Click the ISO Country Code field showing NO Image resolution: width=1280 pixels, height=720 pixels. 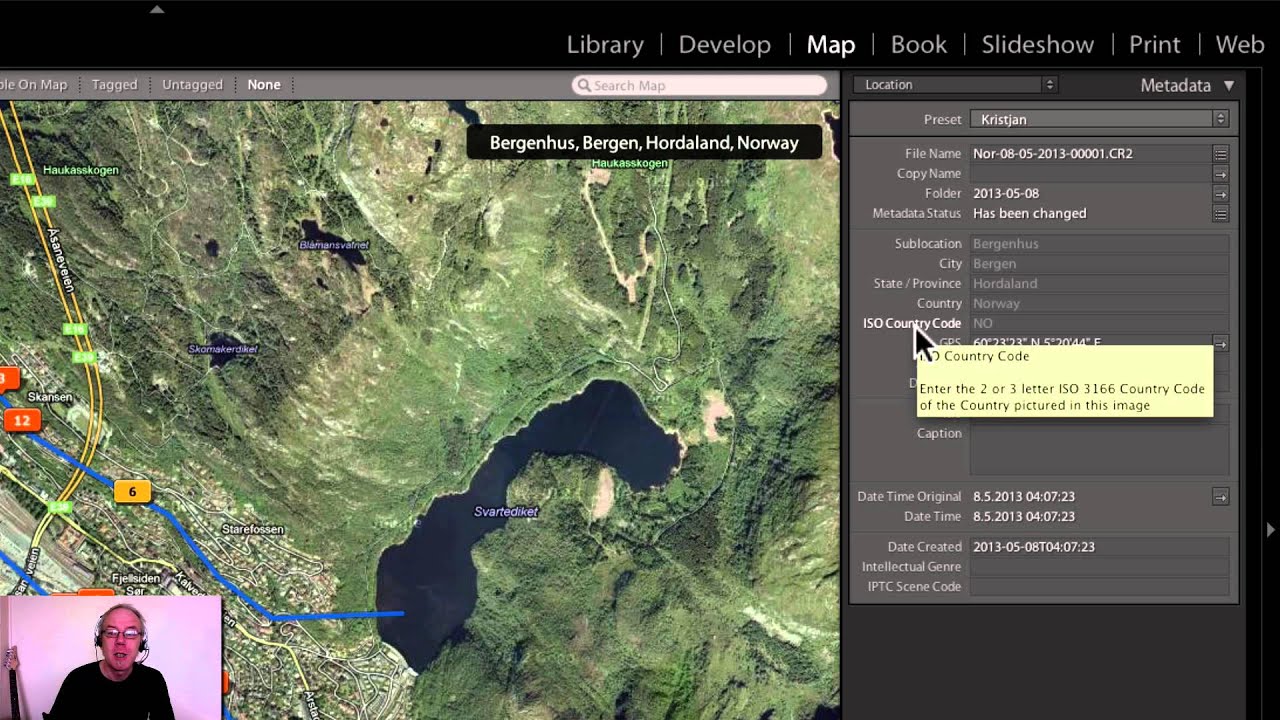point(1099,324)
